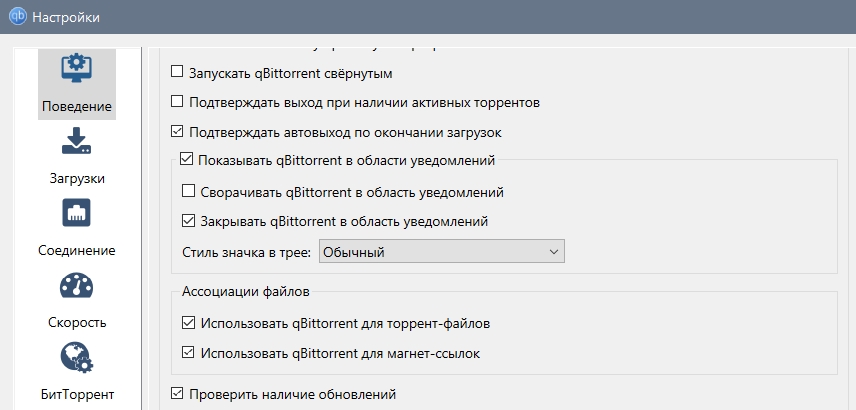Open the Стиль значка в трее dropdown
This screenshot has width=856, height=410.
[x=442, y=252]
